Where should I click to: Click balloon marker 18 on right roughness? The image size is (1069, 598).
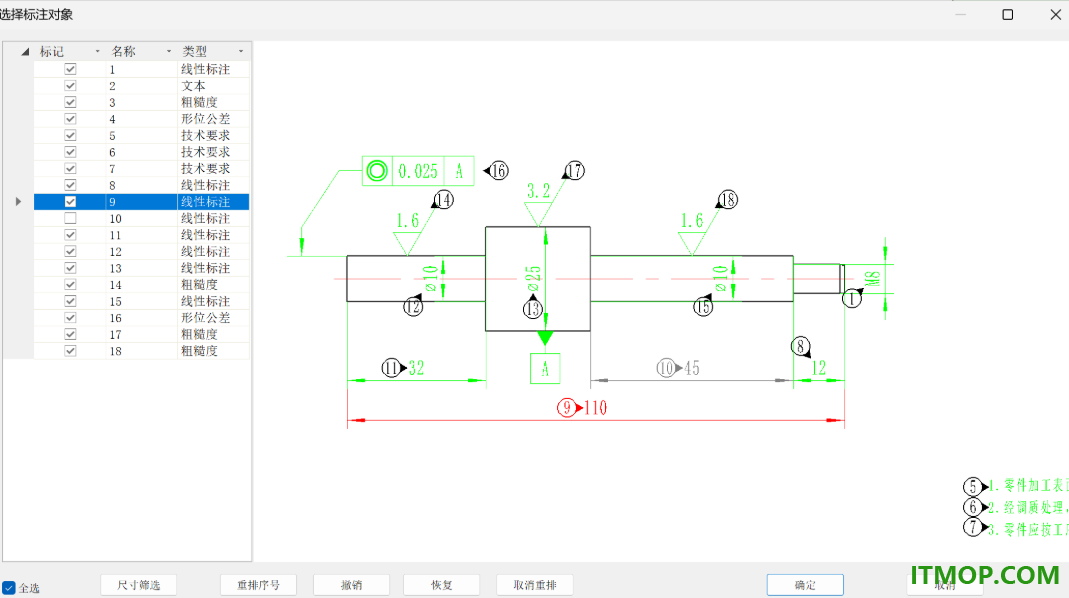pos(728,200)
